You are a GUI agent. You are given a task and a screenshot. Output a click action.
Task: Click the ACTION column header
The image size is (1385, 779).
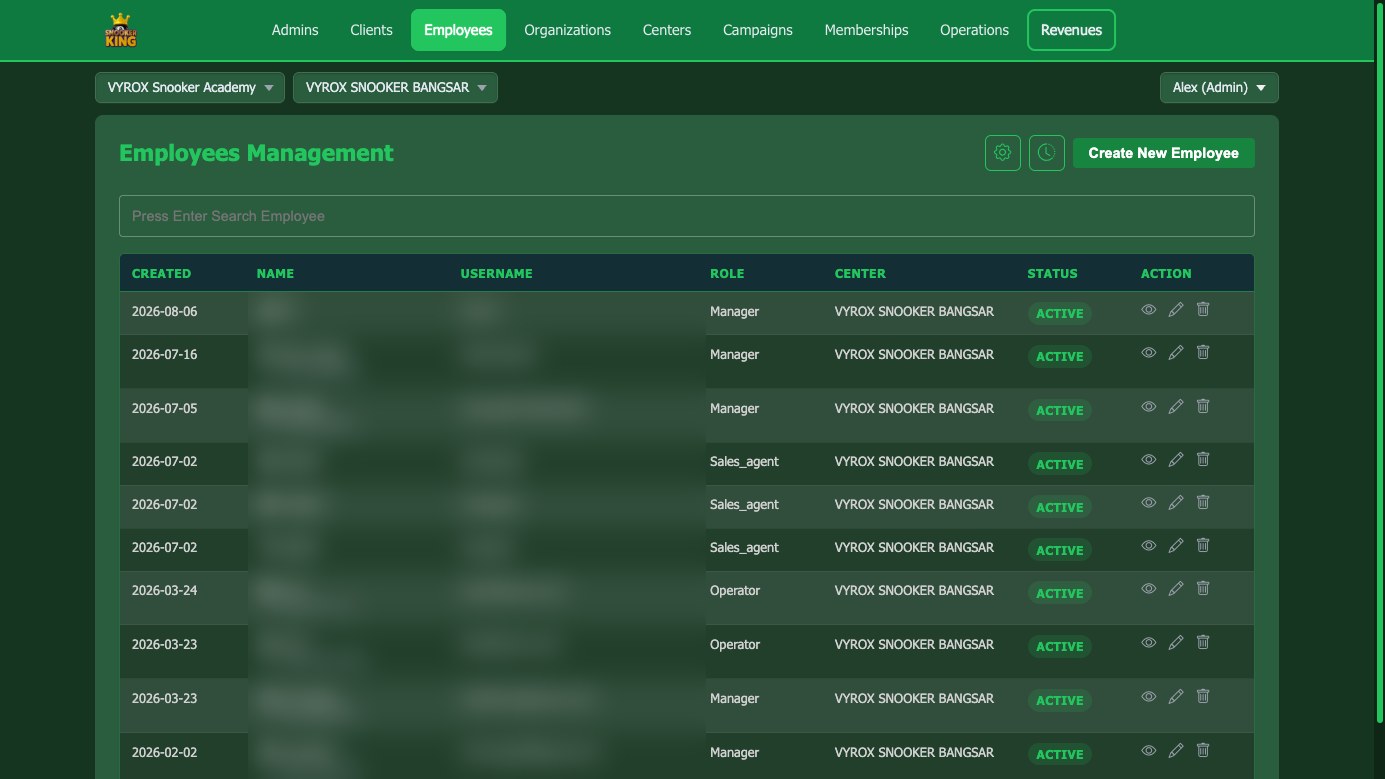click(1166, 273)
